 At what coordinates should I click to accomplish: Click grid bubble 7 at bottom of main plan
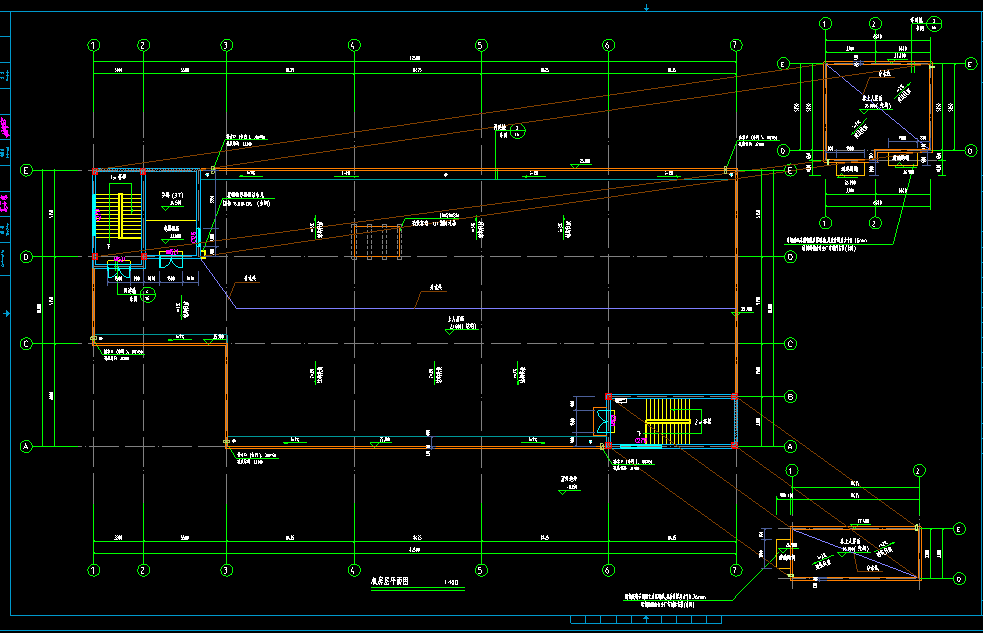(736, 571)
